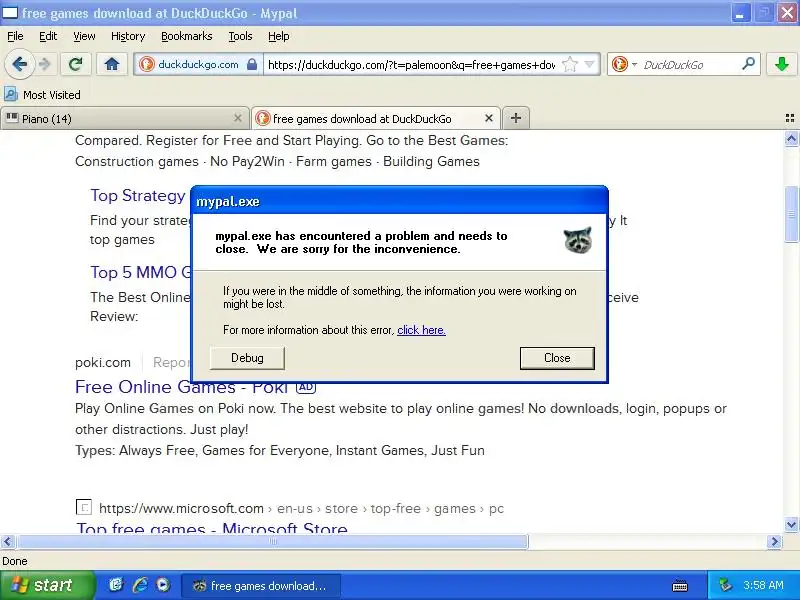Launch Internet Explorer from quick launch
This screenshot has width=800, height=600.
140,585
